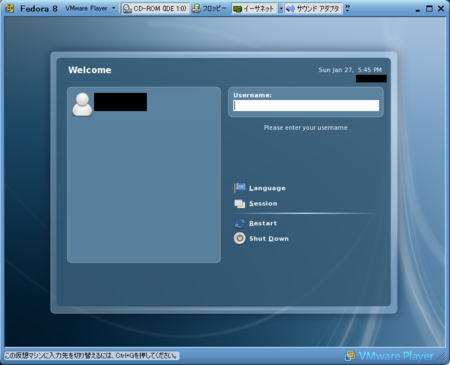Choose the Restart option
Screen dimensions: 450x365
[263, 223]
